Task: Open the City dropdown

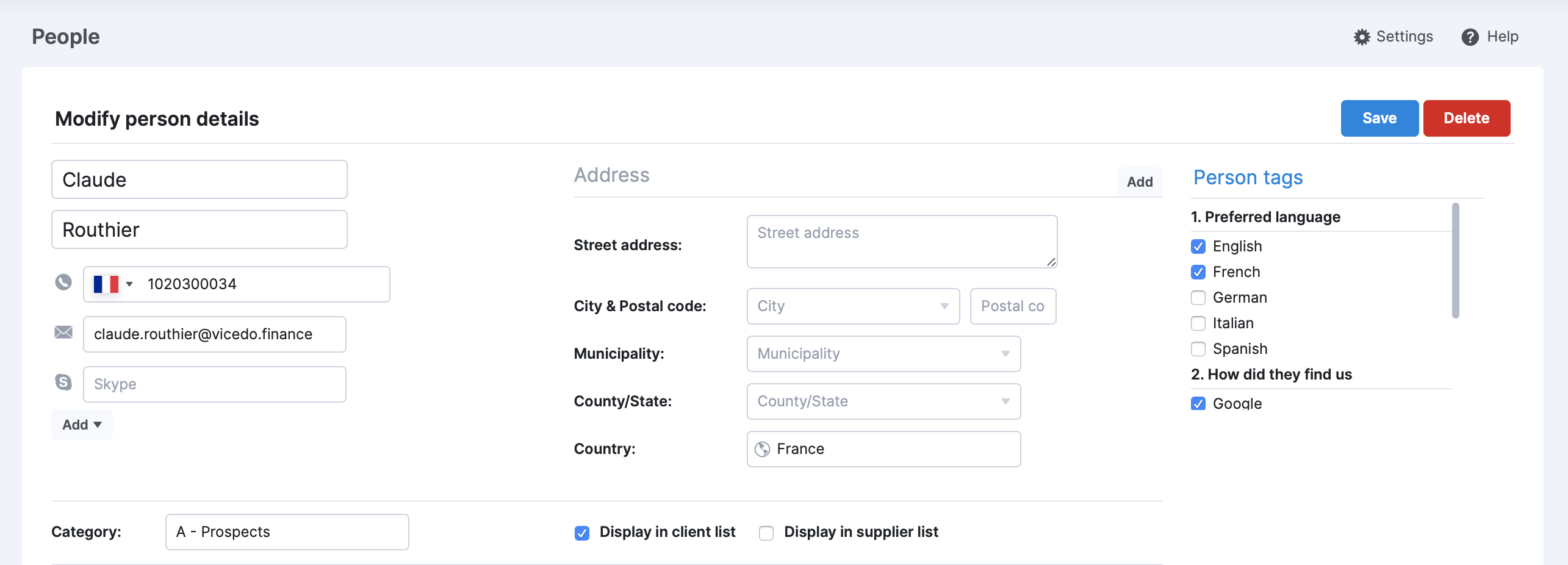Action: coord(853,306)
